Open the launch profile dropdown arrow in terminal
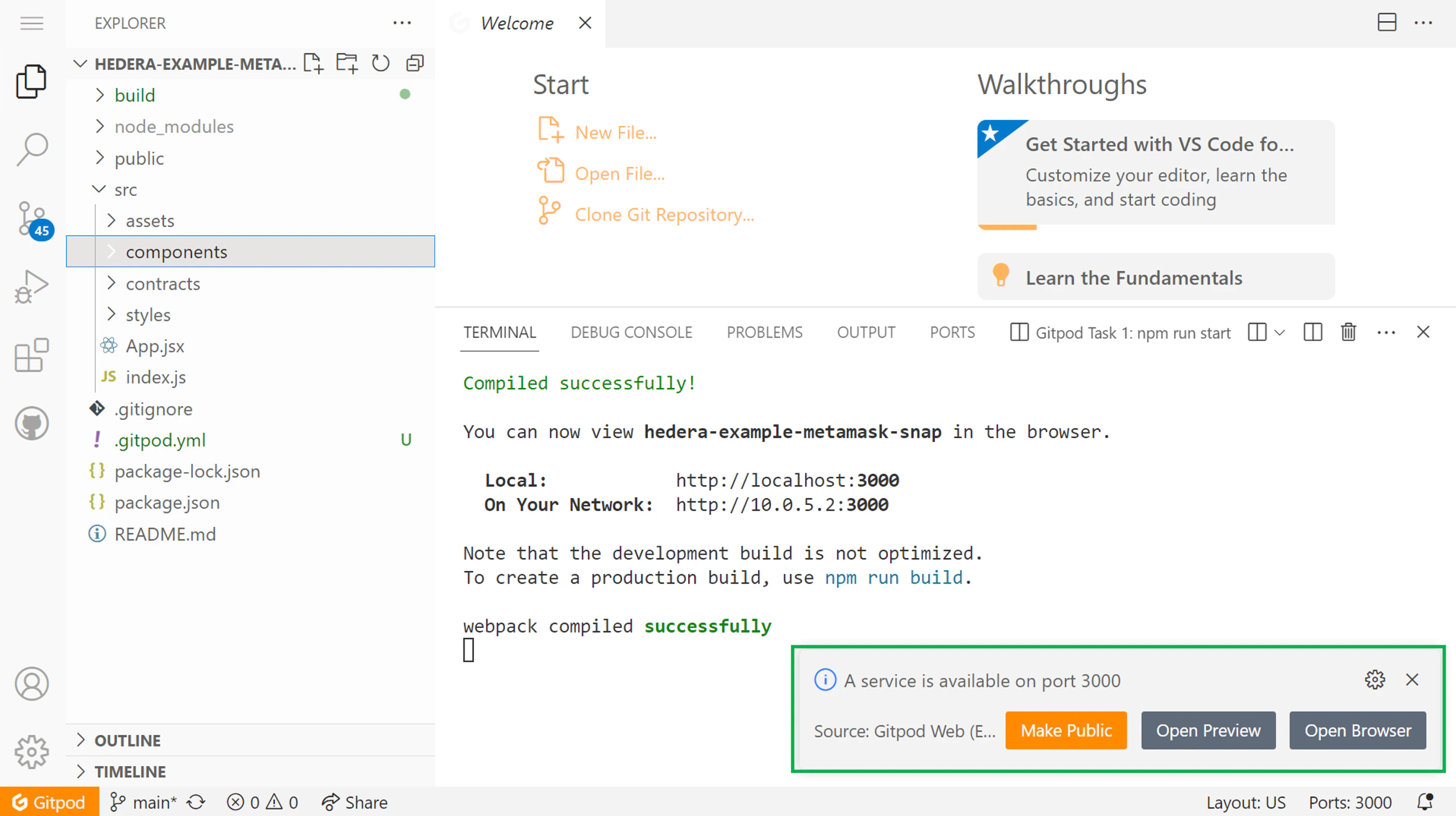 [1280, 333]
